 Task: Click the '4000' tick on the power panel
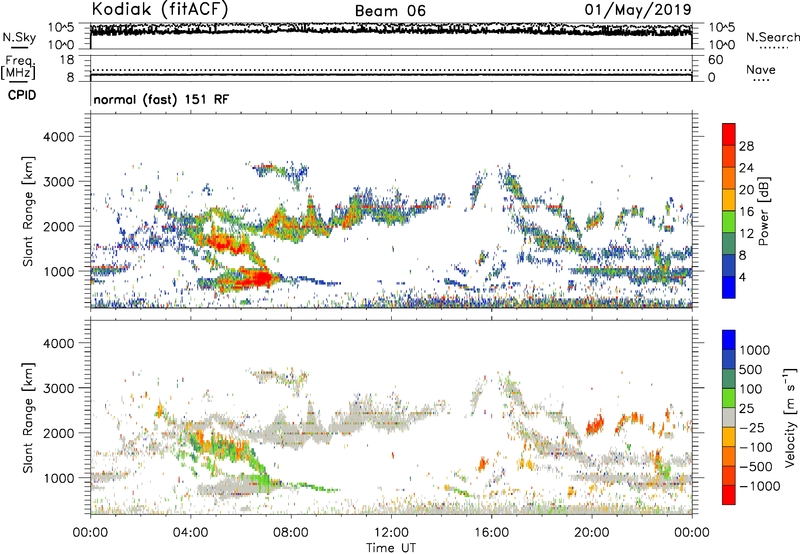pyautogui.click(x=58, y=137)
